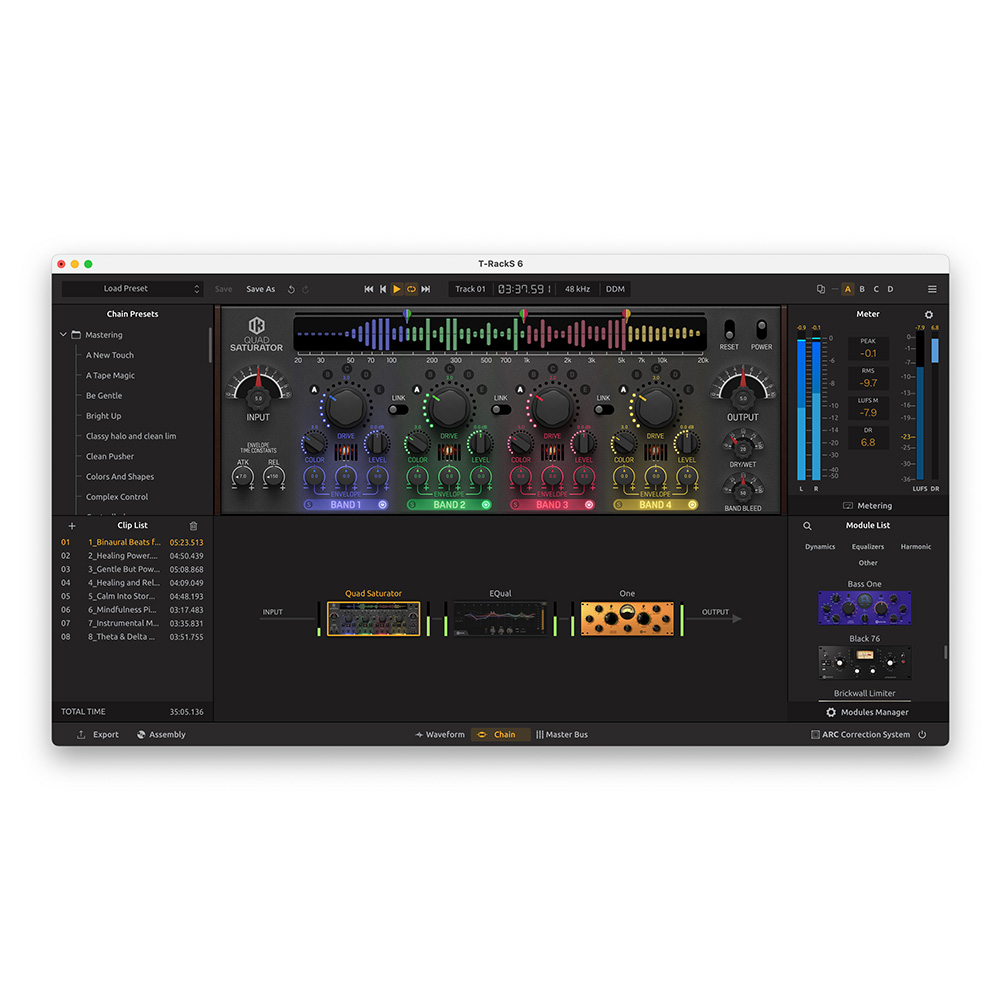Click the Export button
This screenshot has width=1000, height=1000.
tap(98, 735)
